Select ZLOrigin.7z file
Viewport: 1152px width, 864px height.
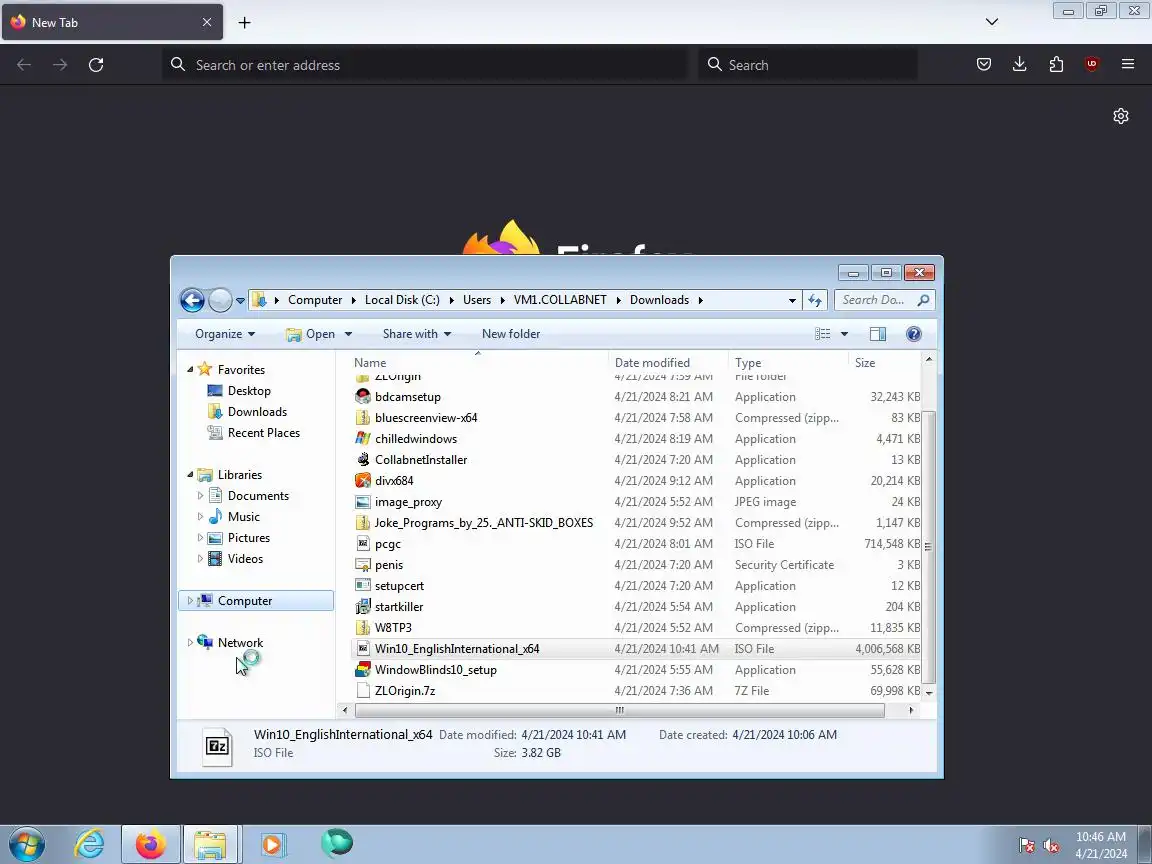coord(405,691)
